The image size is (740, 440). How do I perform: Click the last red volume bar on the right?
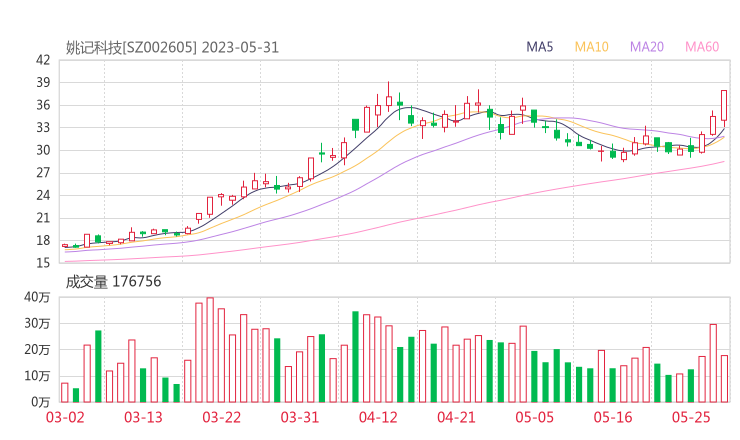pyautogui.click(x=724, y=379)
